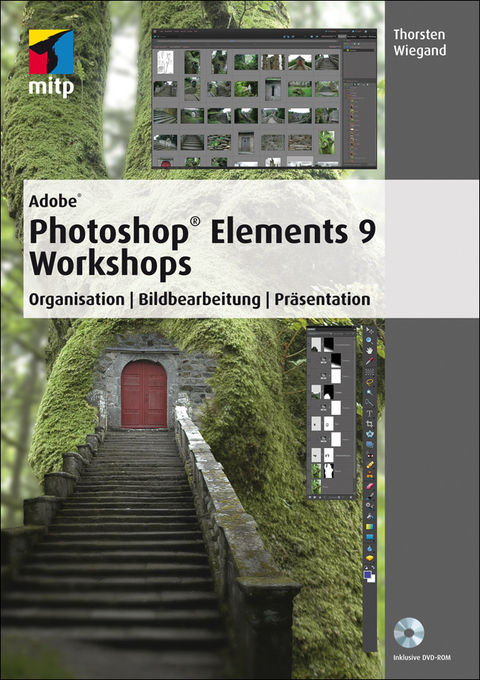Image resolution: width=480 pixels, height=680 pixels.
Task: Select the blue Rectangle shape tool
Action: coord(369,537)
